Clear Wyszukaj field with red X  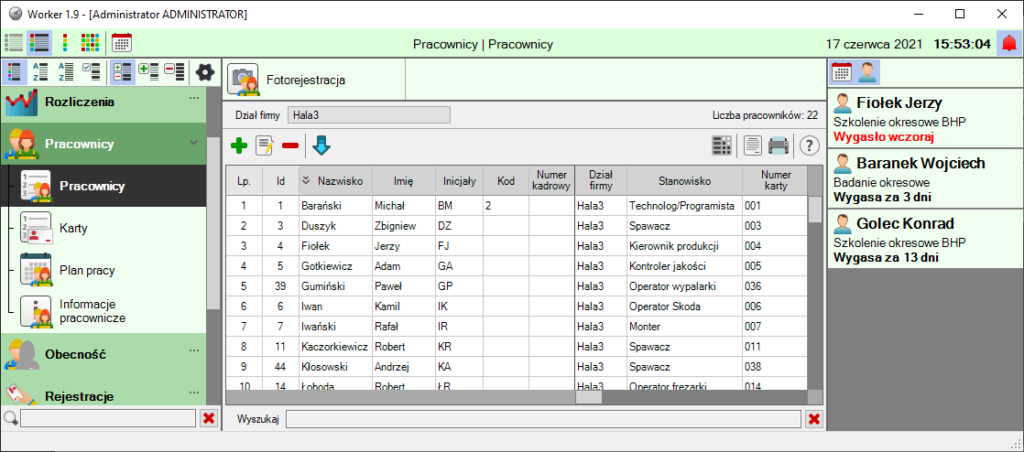coord(814,419)
